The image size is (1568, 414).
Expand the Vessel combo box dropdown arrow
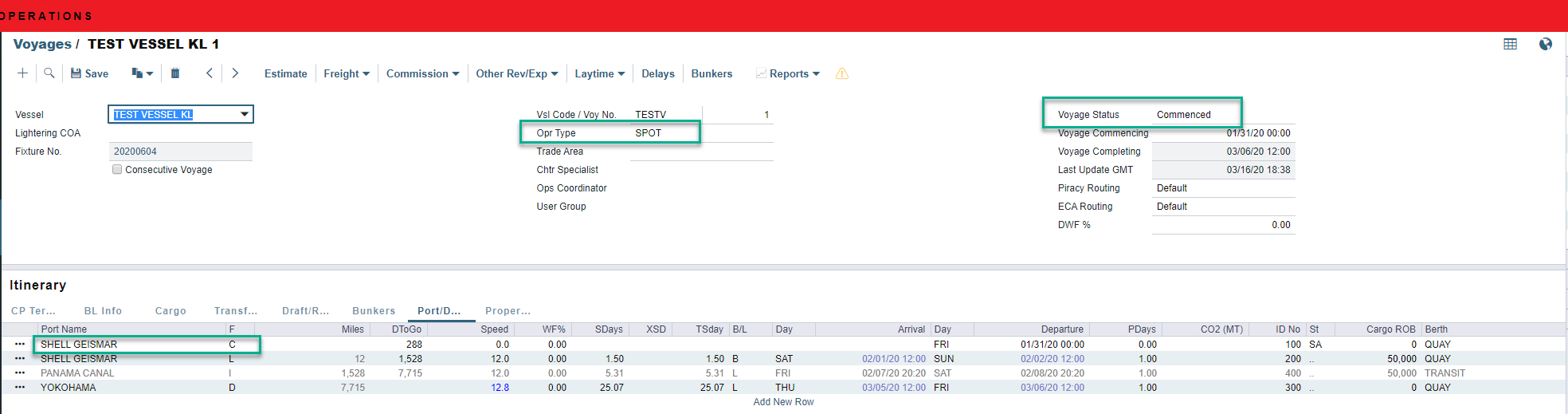245,115
